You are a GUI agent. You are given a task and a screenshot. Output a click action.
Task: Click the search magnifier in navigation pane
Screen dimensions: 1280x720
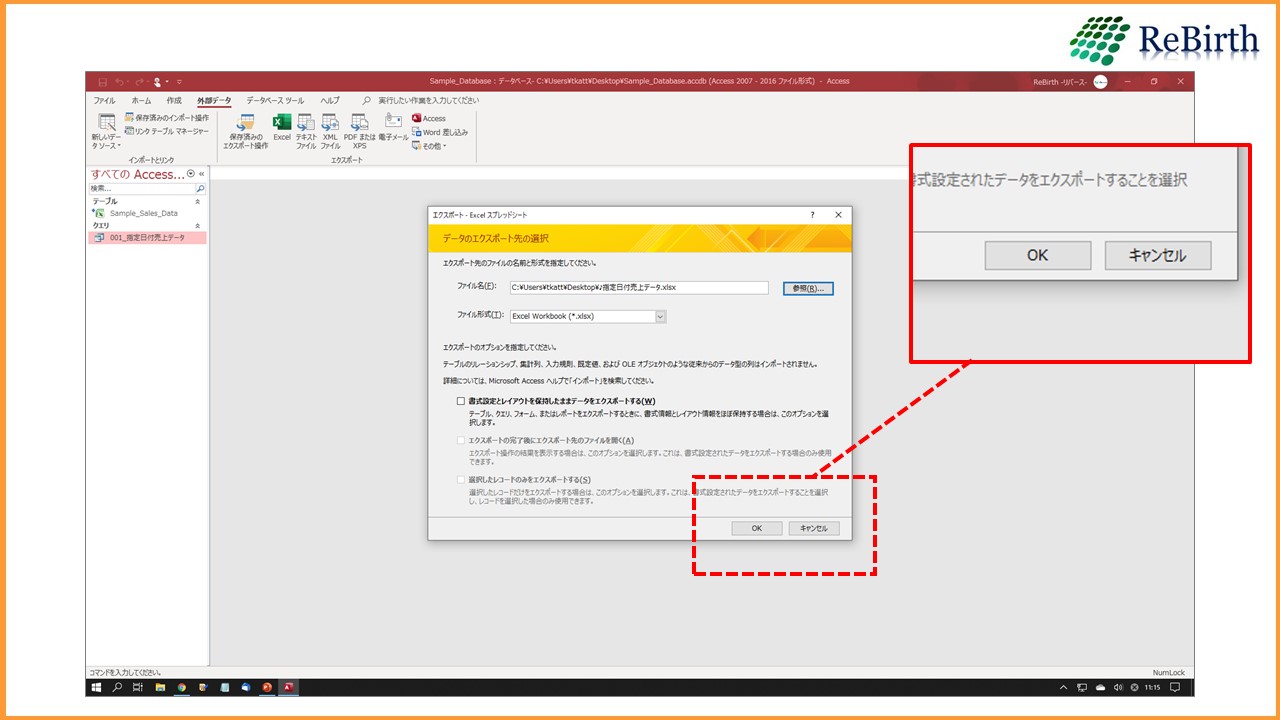(200, 188)
